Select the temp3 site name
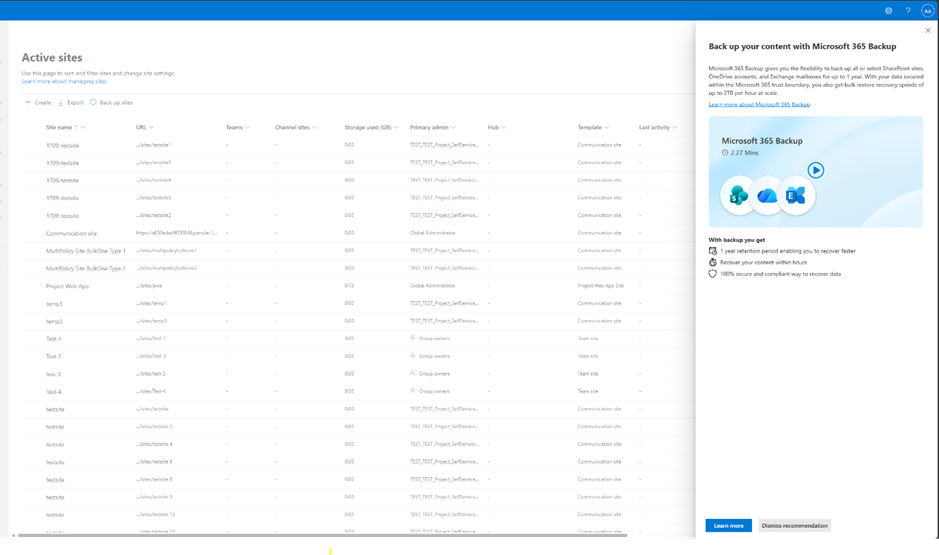Viewport: 939px width, 555px height. pos(54,322)
